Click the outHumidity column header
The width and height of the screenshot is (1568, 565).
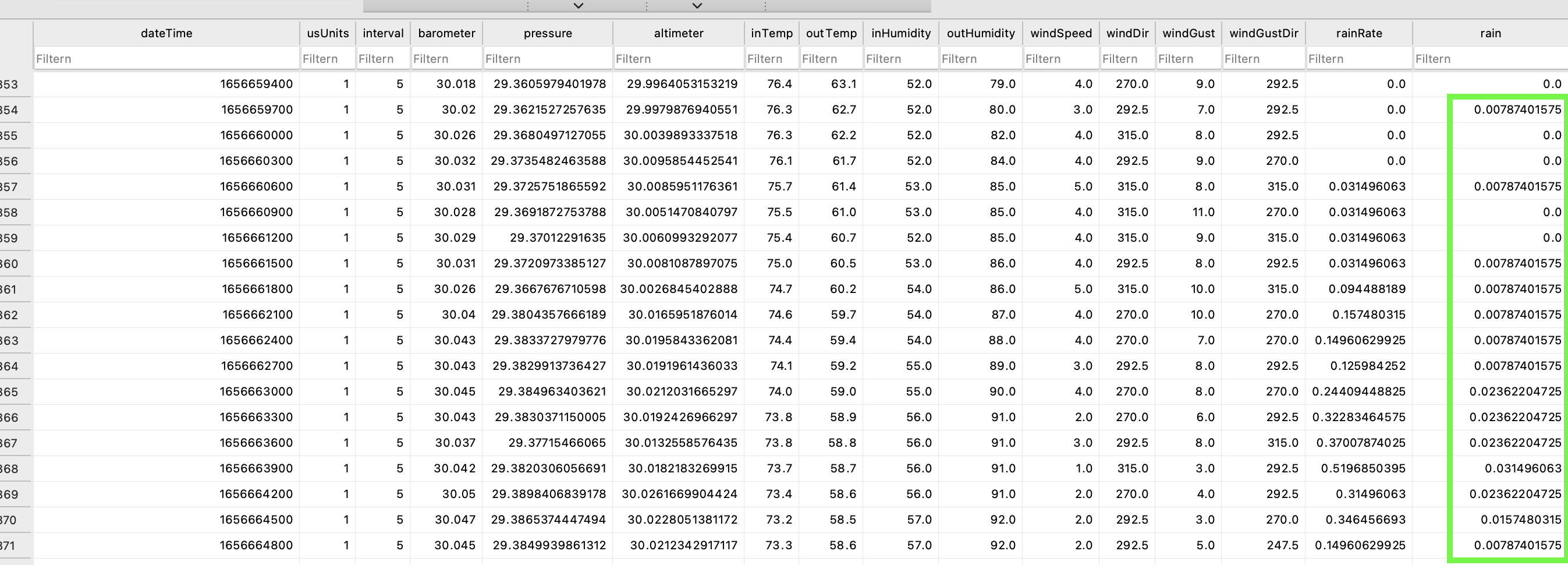(x=981, y=33)
